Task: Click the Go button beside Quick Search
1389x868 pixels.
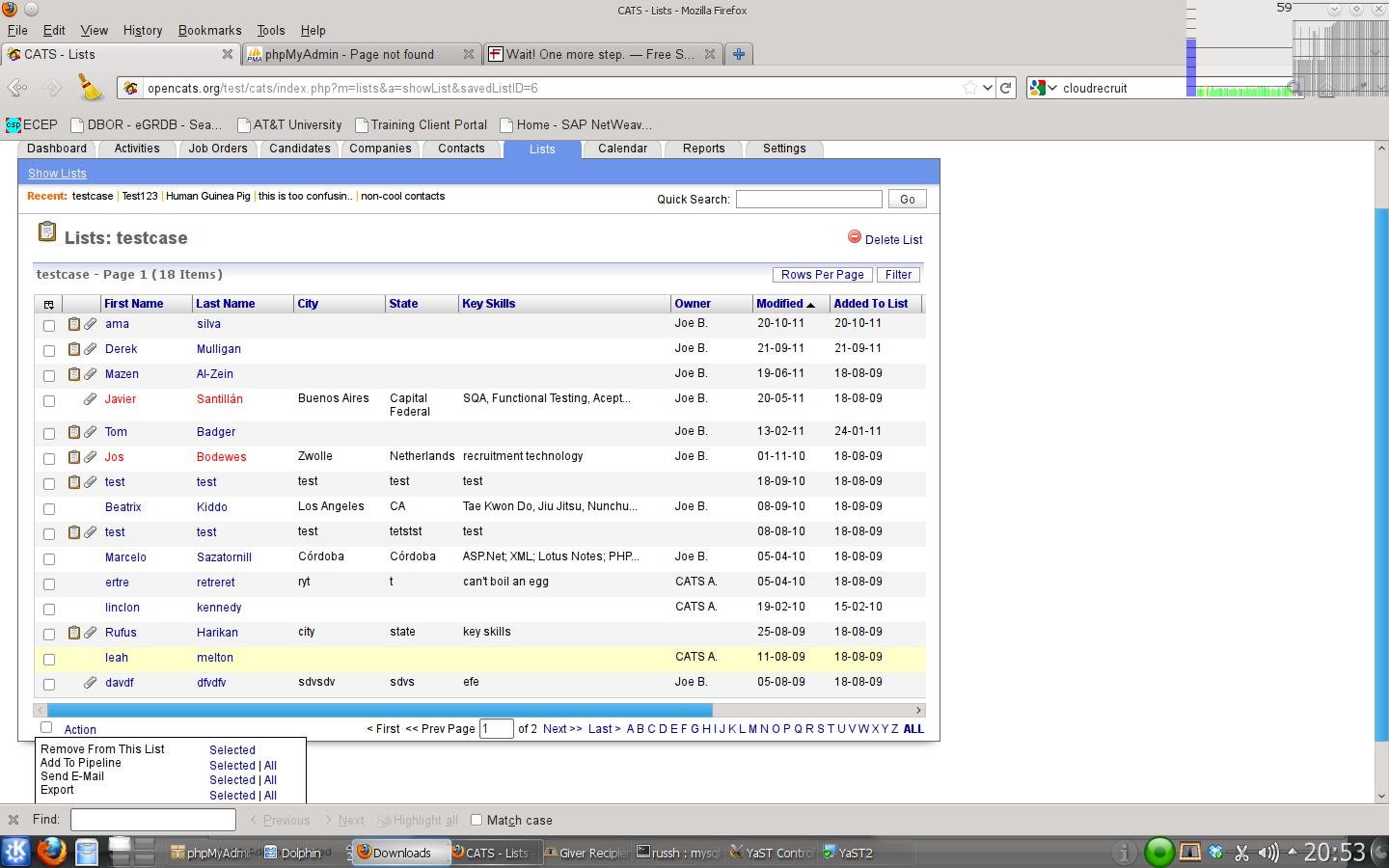Action: [x=907, y=200]
